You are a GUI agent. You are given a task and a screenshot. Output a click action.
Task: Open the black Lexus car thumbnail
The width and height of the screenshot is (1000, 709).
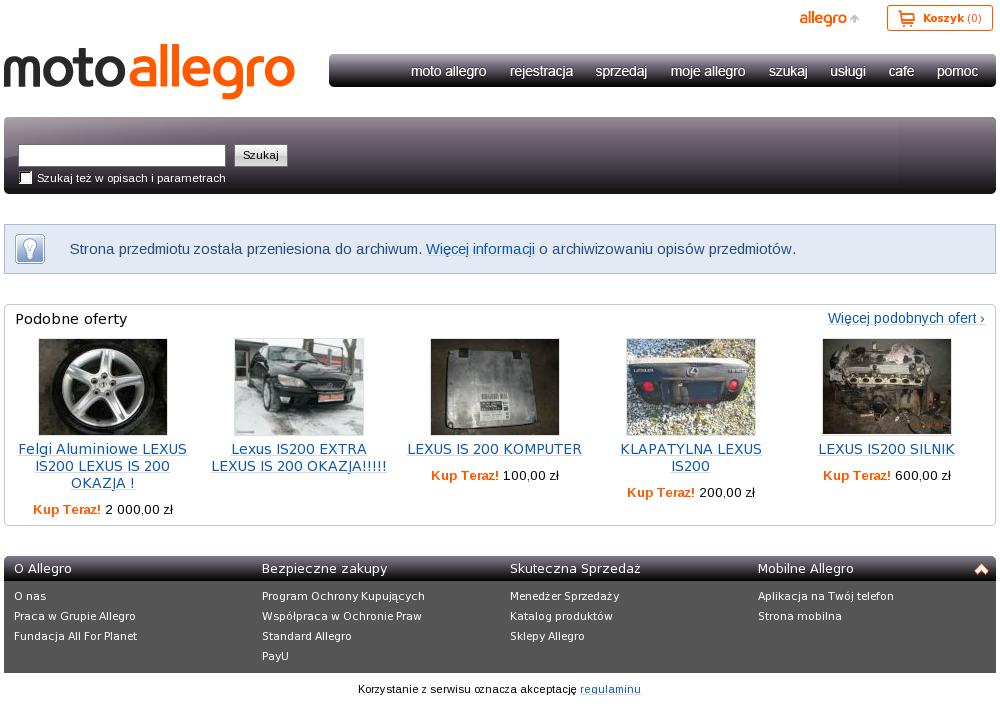(x=299, y=386)
